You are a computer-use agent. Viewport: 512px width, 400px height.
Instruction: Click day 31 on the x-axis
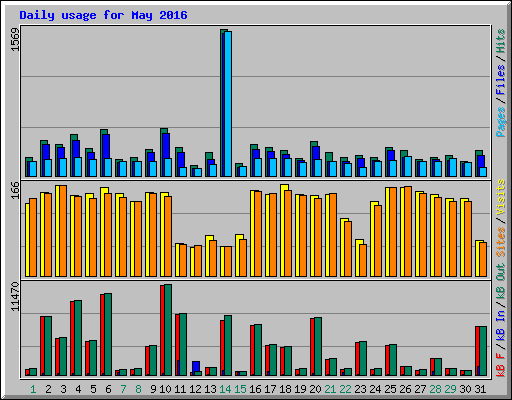[x=480, y=389]
